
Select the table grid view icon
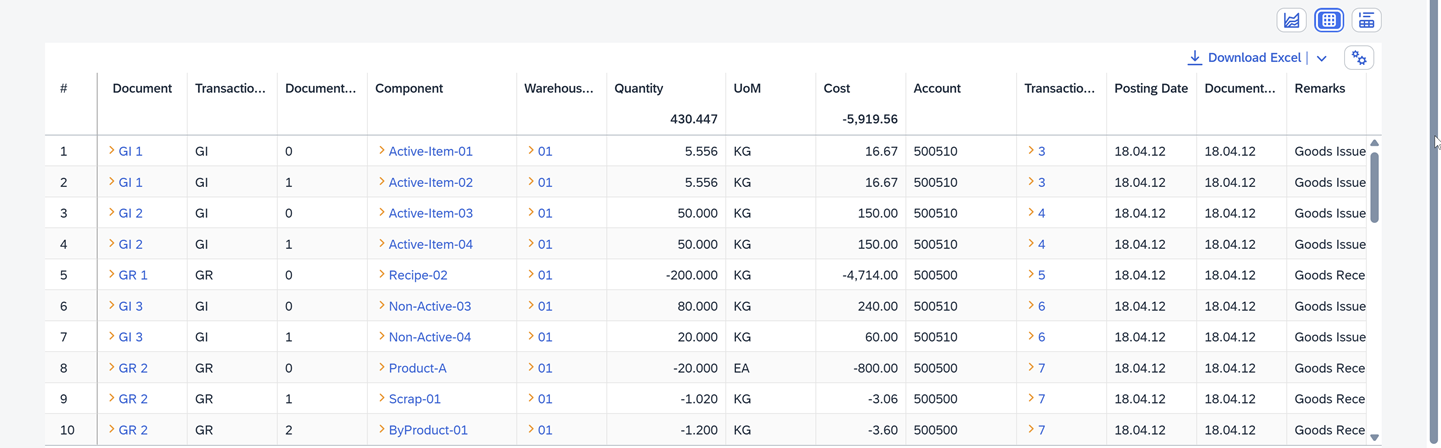1329,20
